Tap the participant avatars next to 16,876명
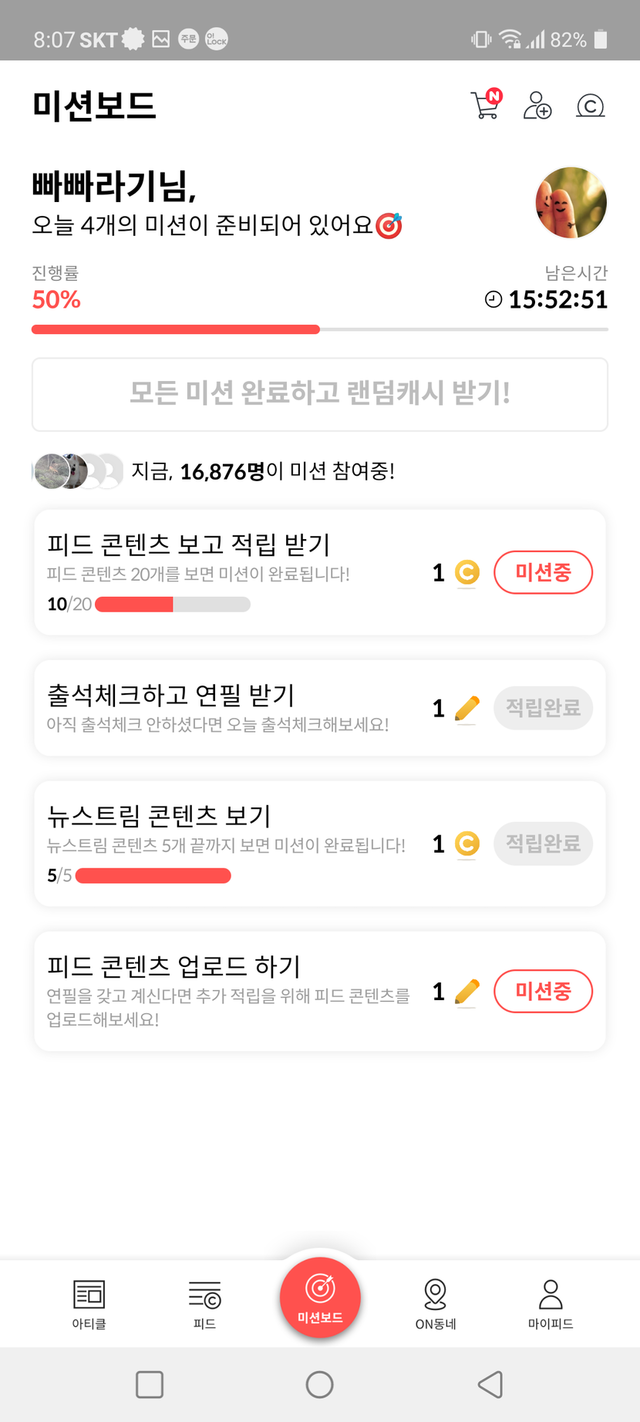This screenshot has width=640, height=1422. pyautogui.click(x=78, y=471)
